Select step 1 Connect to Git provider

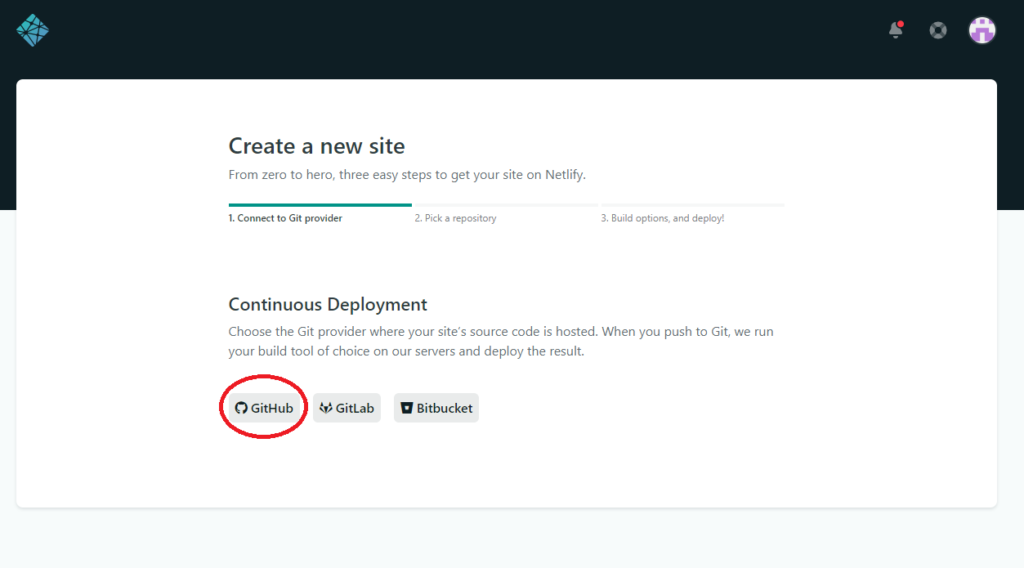[x=285, y=218]
